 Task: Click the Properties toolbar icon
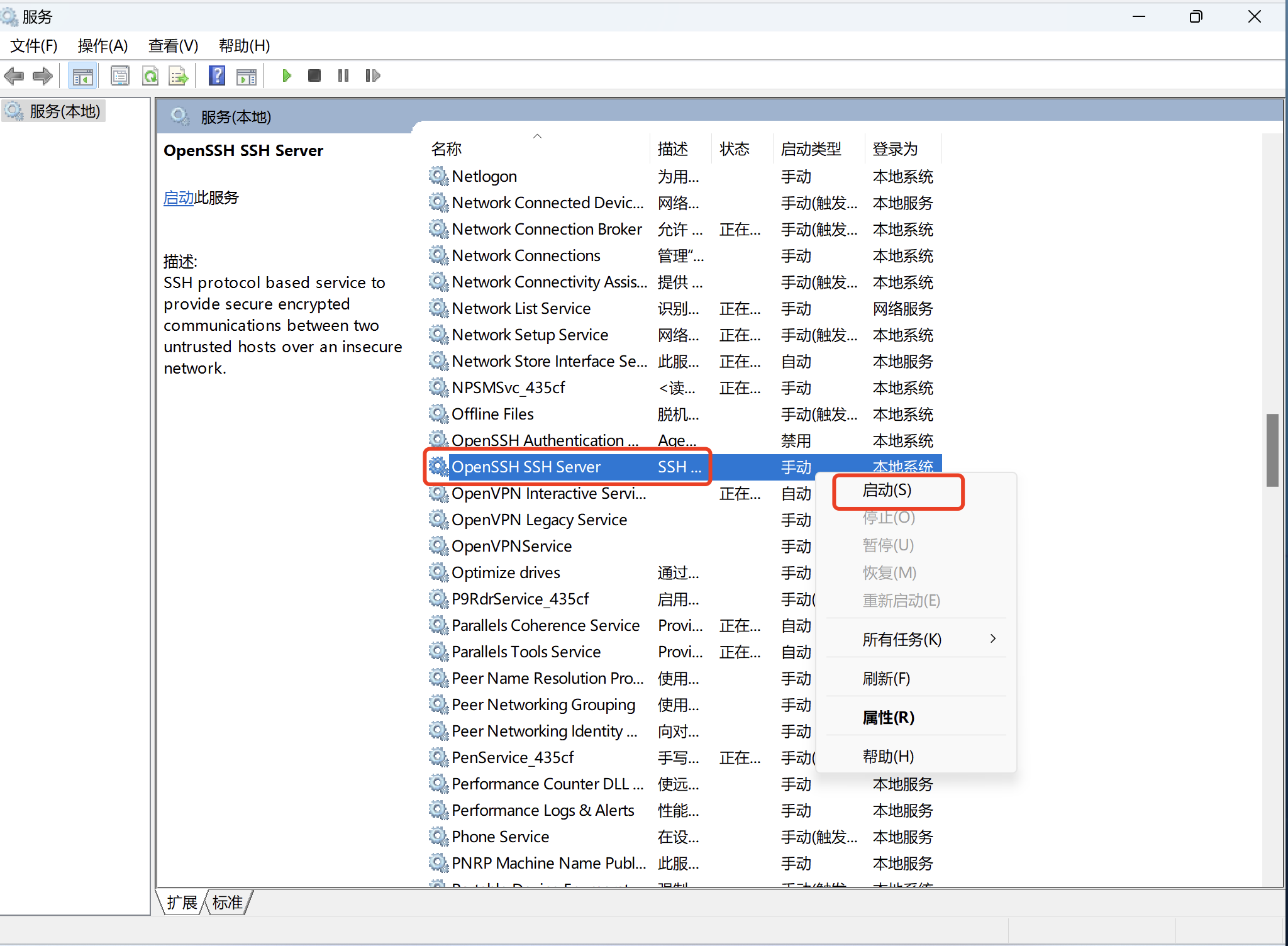click(119, 76)
